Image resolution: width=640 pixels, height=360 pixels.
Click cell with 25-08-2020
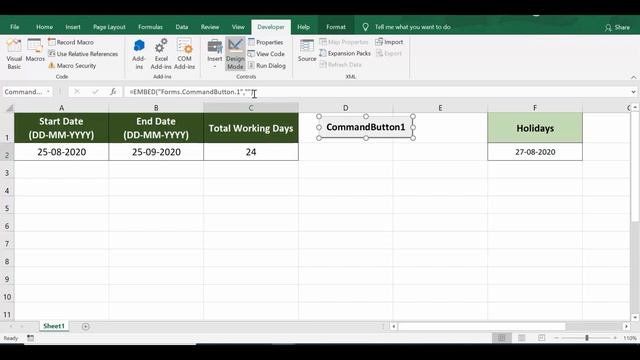[62, 152]
